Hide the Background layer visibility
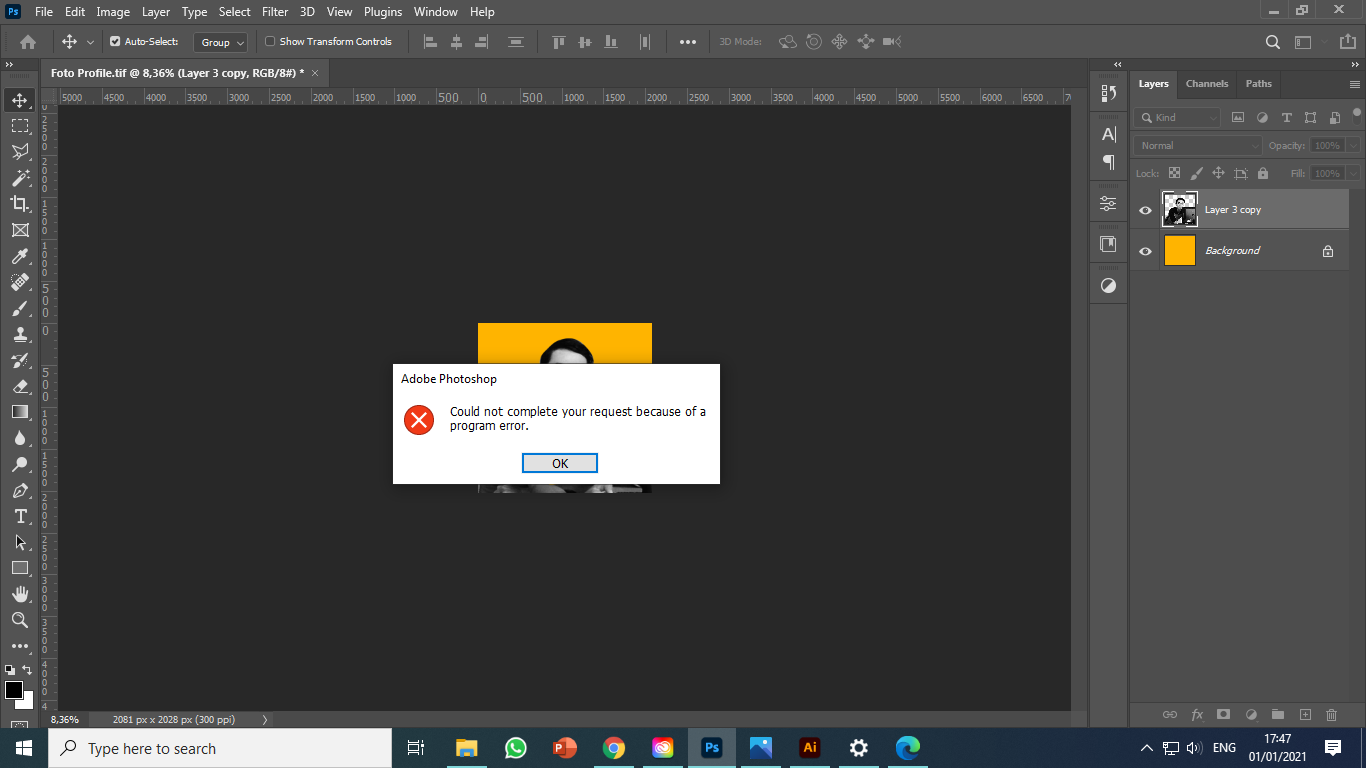The width and height of the screenshot is (1366, 768). 1144,250
